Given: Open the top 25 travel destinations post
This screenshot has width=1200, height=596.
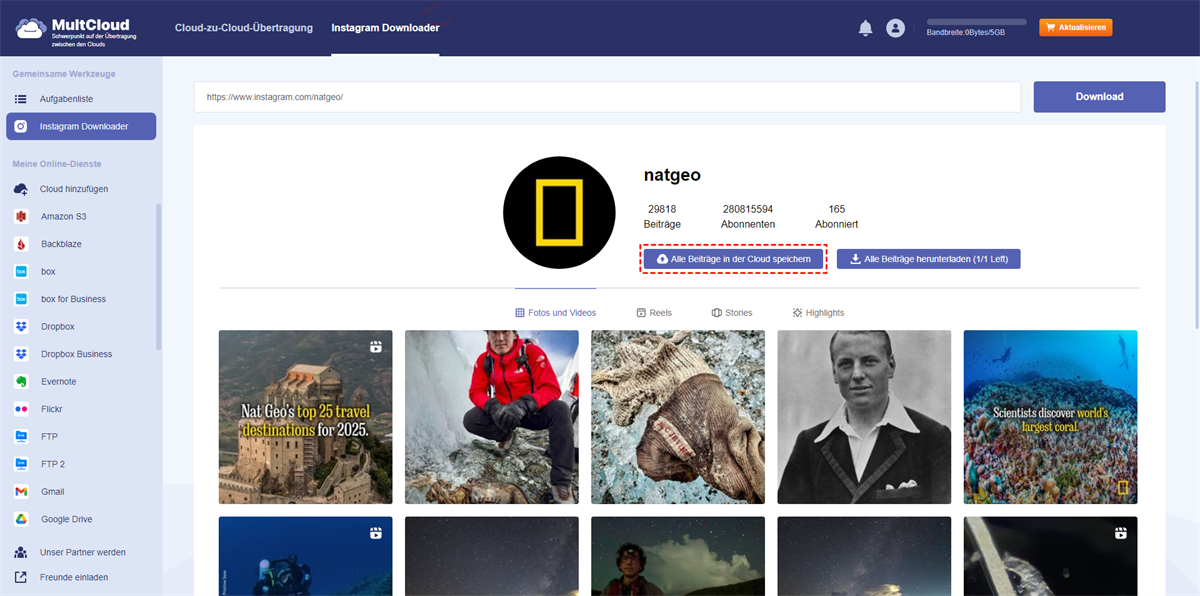Looking at the screenshot, I should pyautogui.click(x=305, y=417).
